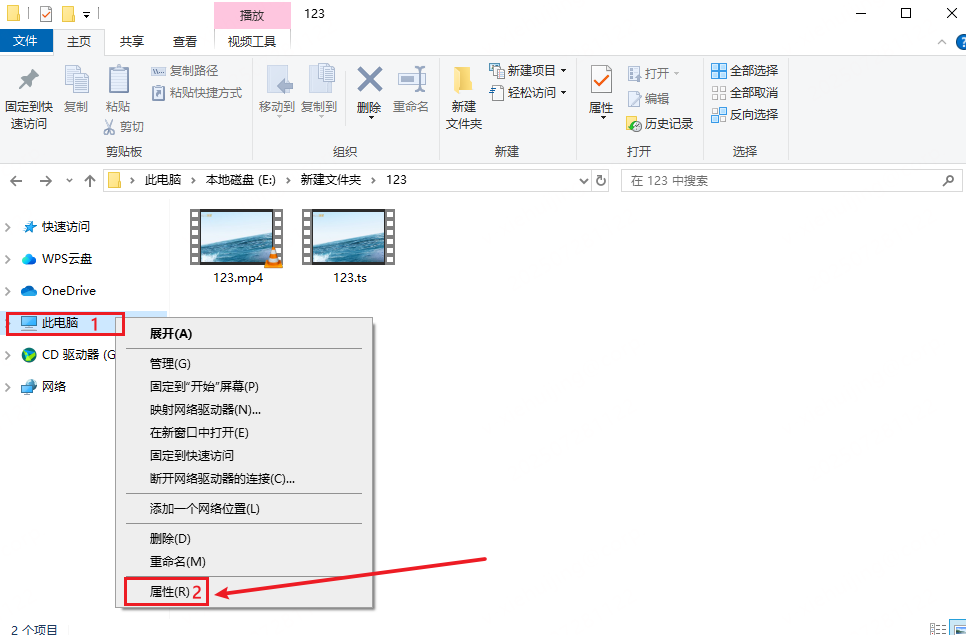This screenshot has width=966, height=635.
Task: Open the New Item (新建项目) dropdown
Action: point(528,70)
